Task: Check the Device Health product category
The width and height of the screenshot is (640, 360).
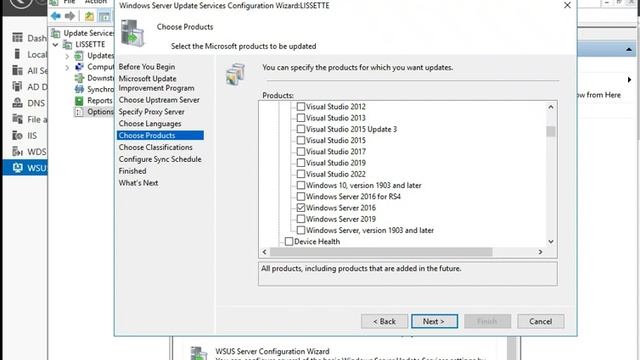Action: 289,242
